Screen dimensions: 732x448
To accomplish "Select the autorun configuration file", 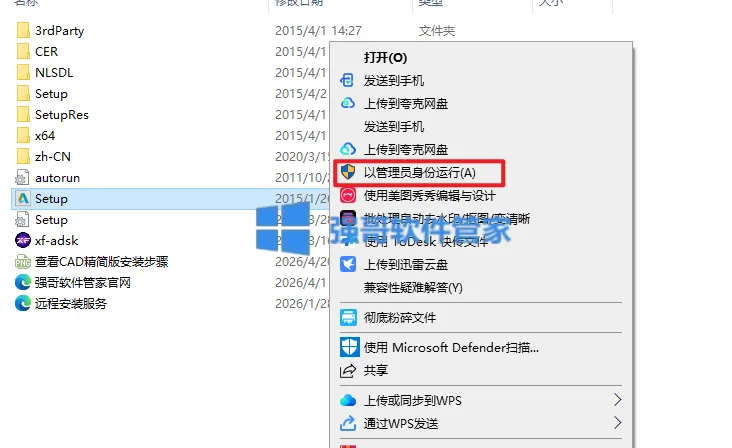I will pos(48,177).
